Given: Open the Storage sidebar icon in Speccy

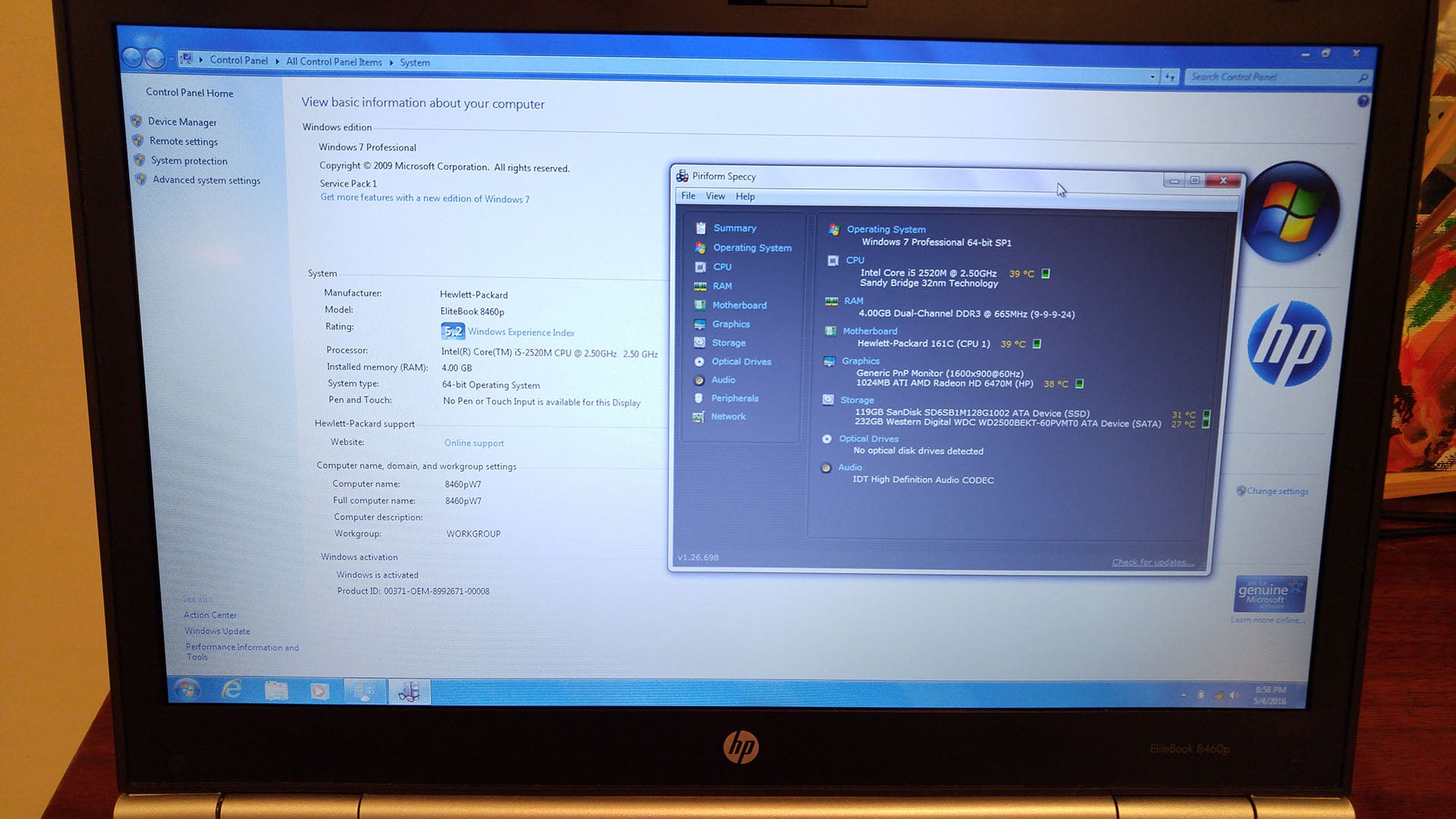Looking at the screenshot, I should [699, 342].
